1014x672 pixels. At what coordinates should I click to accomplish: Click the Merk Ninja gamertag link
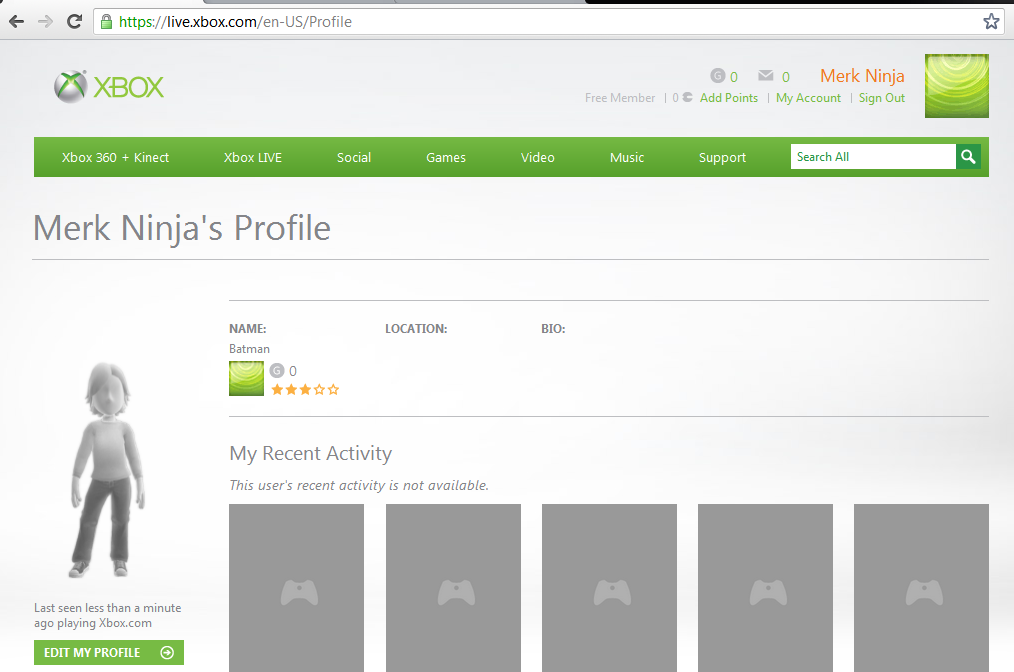[862, 76]
